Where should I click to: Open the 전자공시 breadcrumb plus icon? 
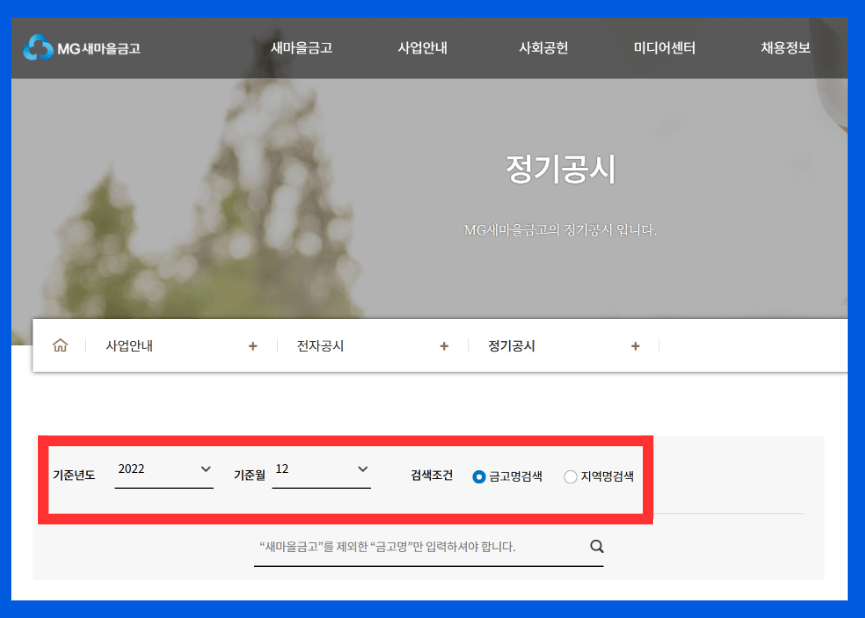click(444, 345)
